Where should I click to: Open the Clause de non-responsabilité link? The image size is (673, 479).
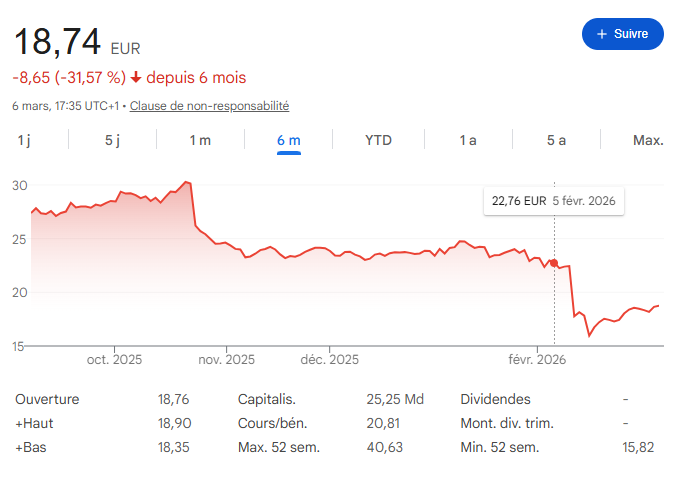[x=209, y=105]
